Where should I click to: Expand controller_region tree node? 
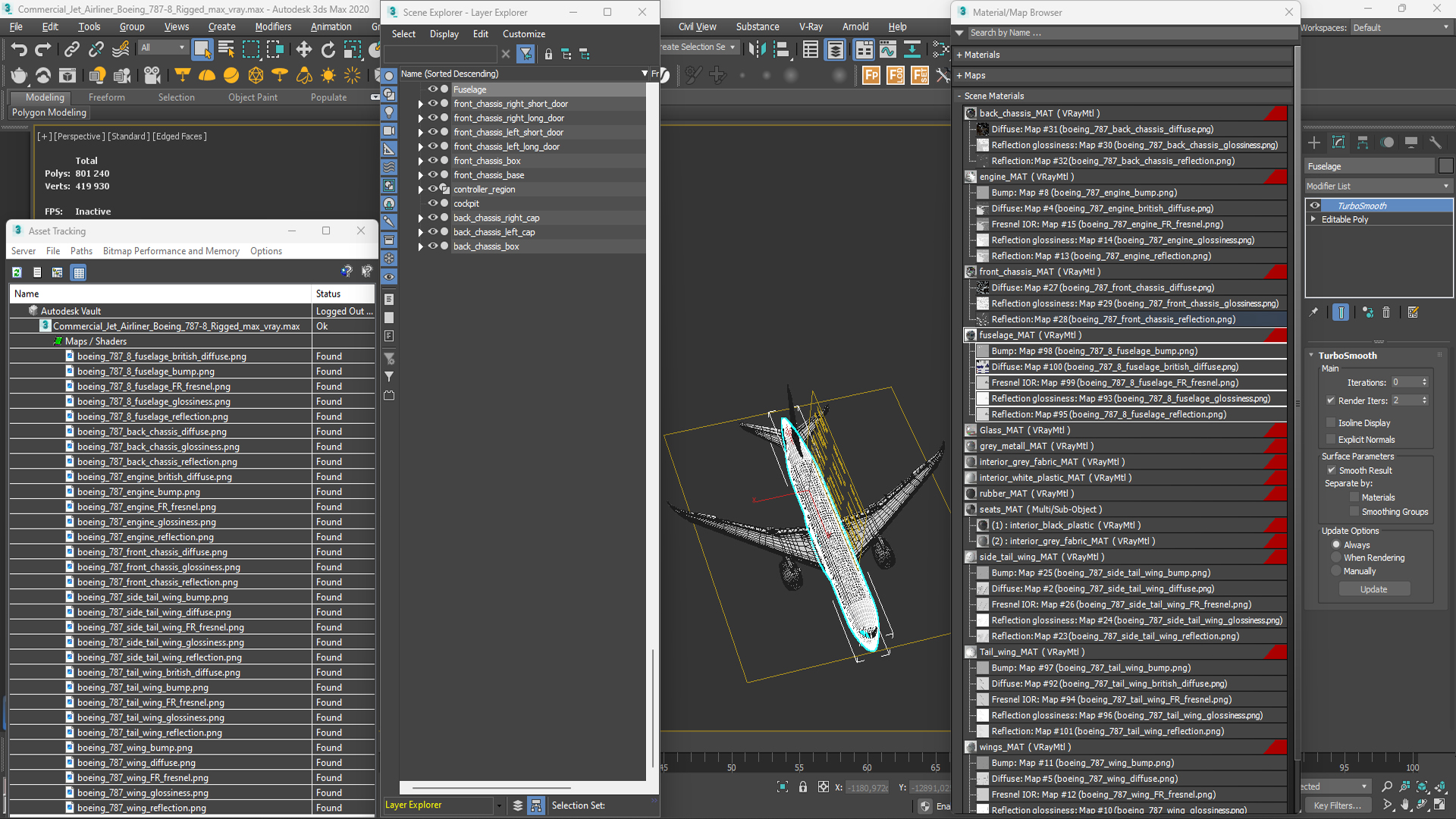pyautogui.click(x=421, y=190)
